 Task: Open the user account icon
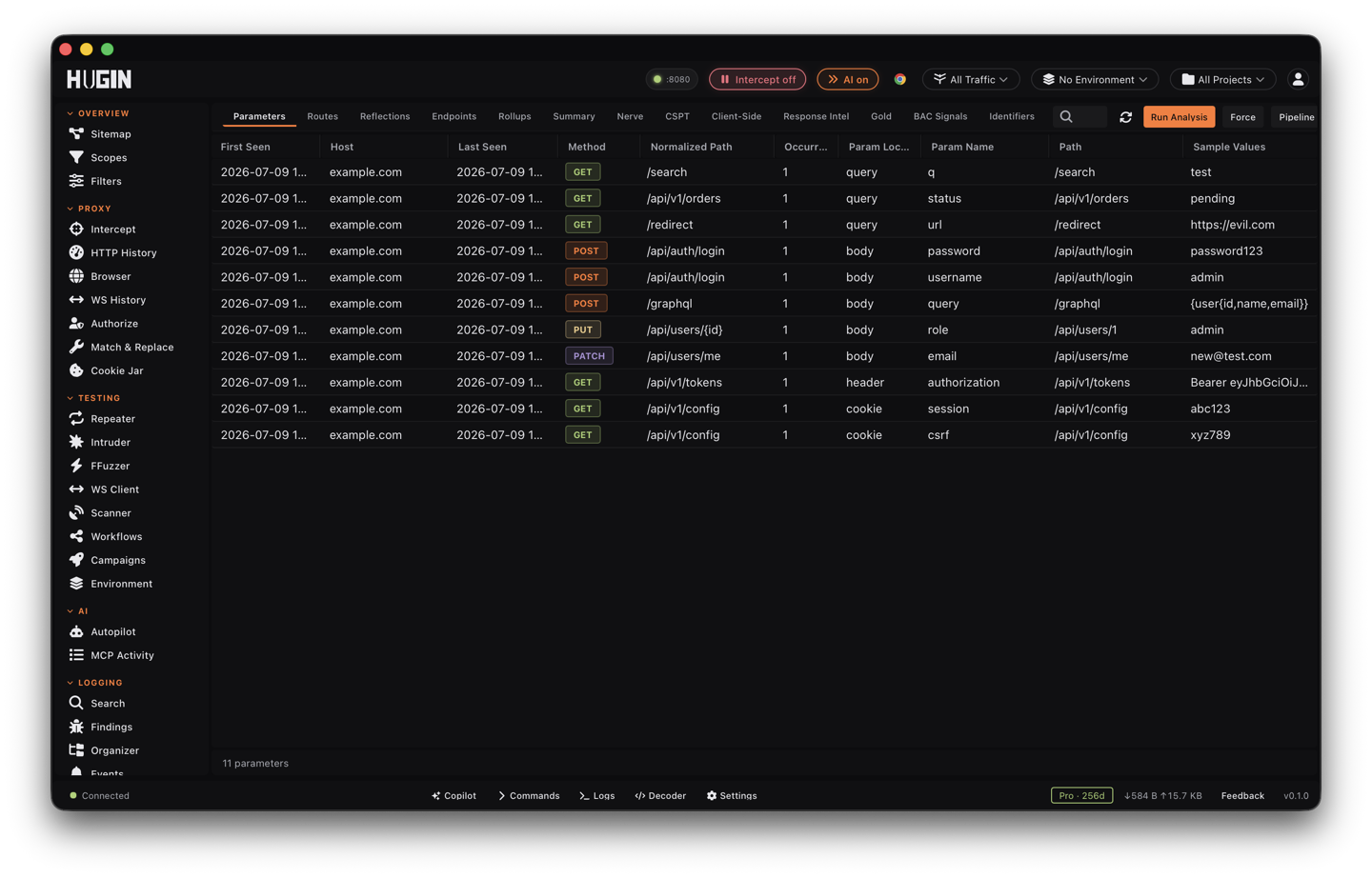pyautogui.click(x=1298, y=79)
